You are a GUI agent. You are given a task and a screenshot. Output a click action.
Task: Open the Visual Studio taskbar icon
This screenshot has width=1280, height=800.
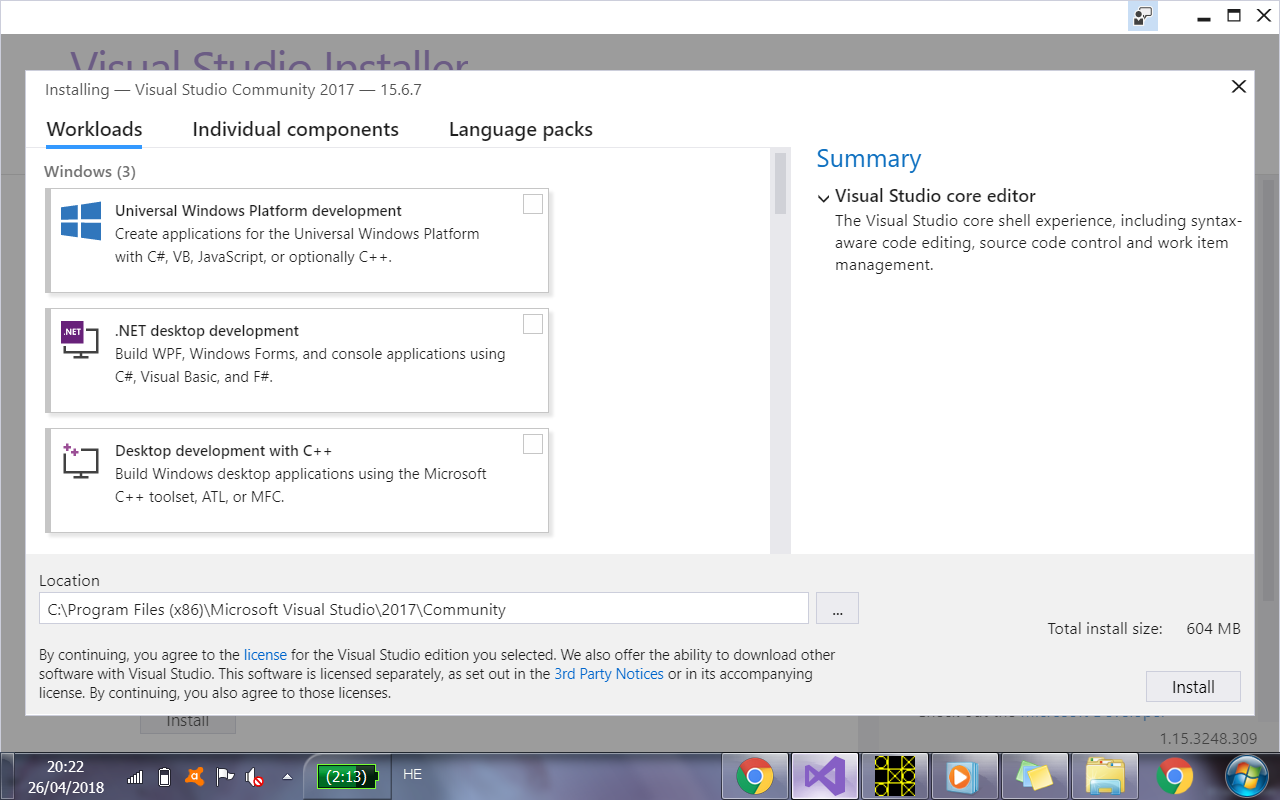tap(825, 776)
